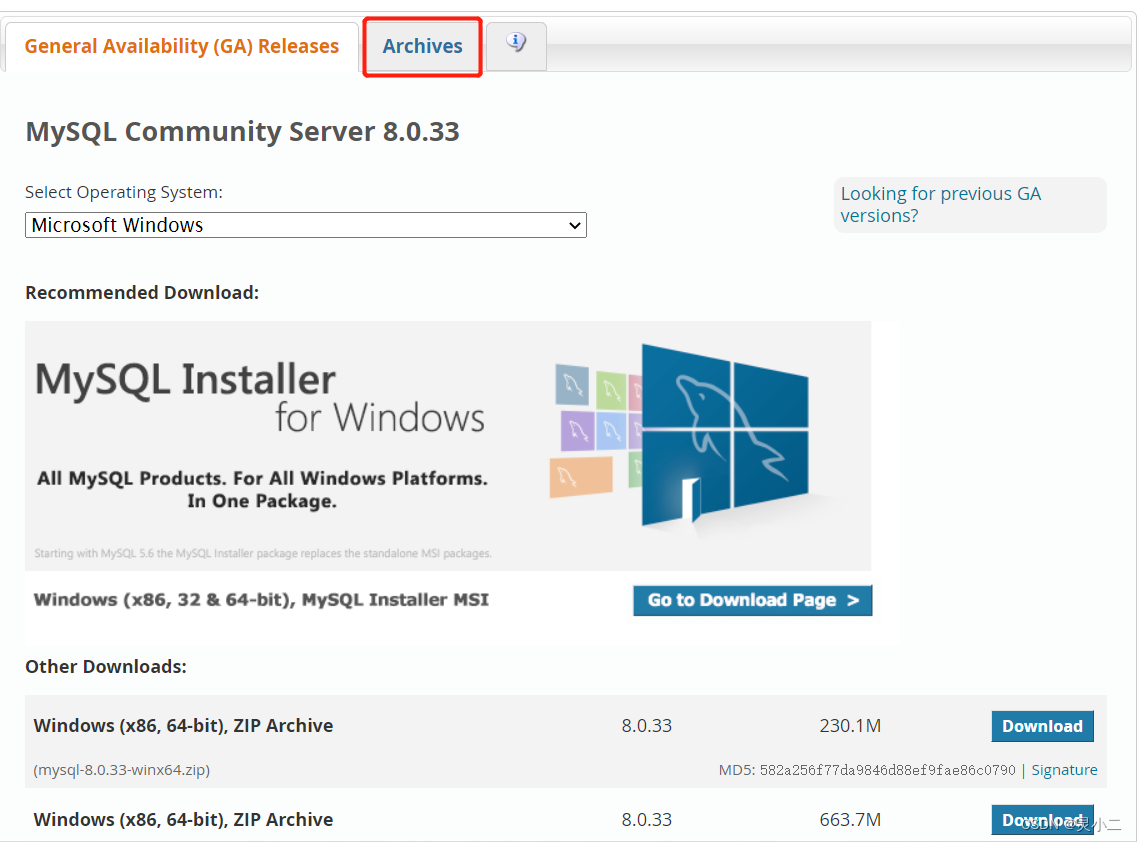Screen dimensions: 1137x842
Task: Click Windows MySQL Installer MSI label
Action: click(261, 600)
